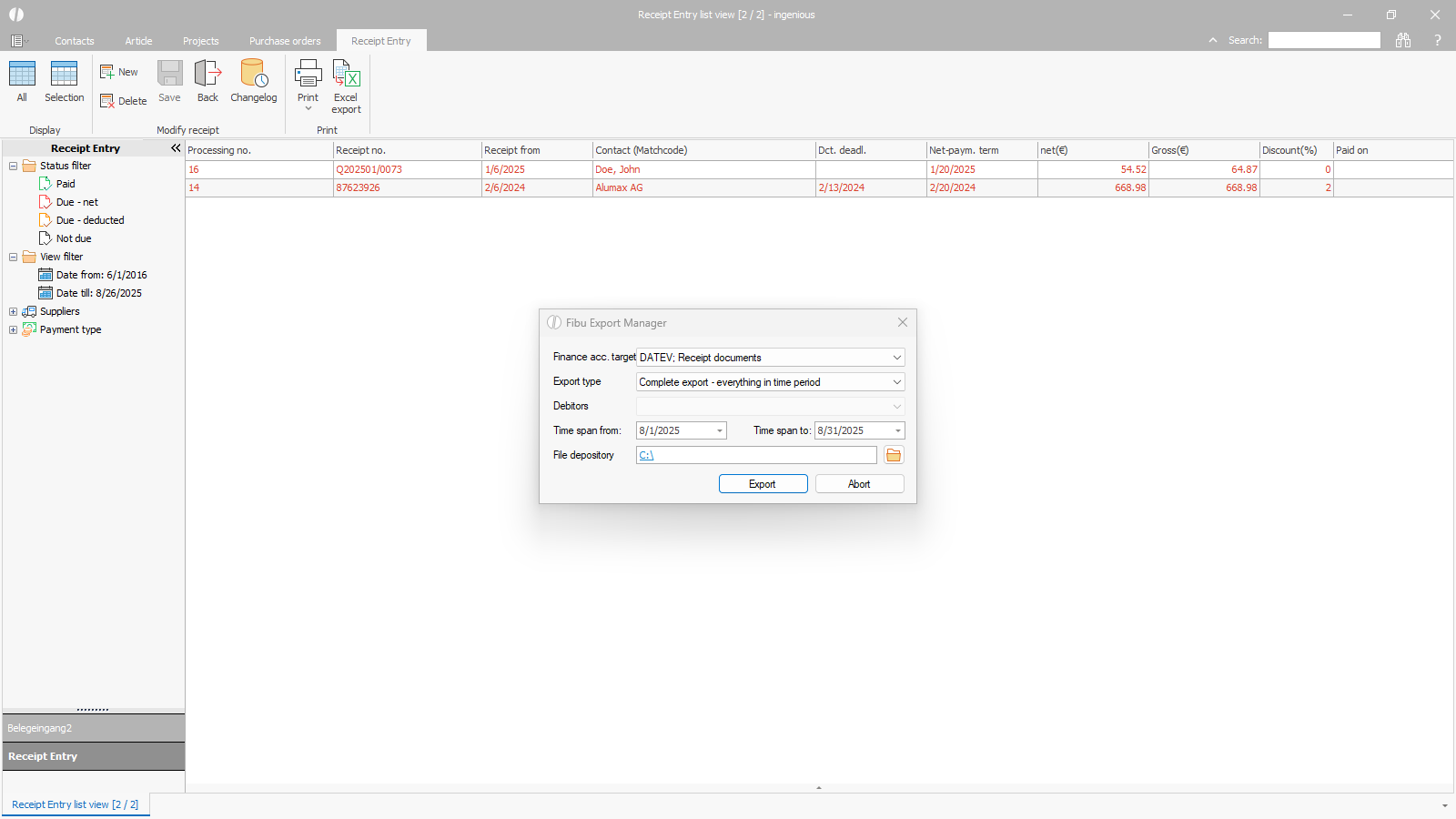The image size is (1456, 819).
Task: Open the Export type dropdown
Action: click(896, 382)
